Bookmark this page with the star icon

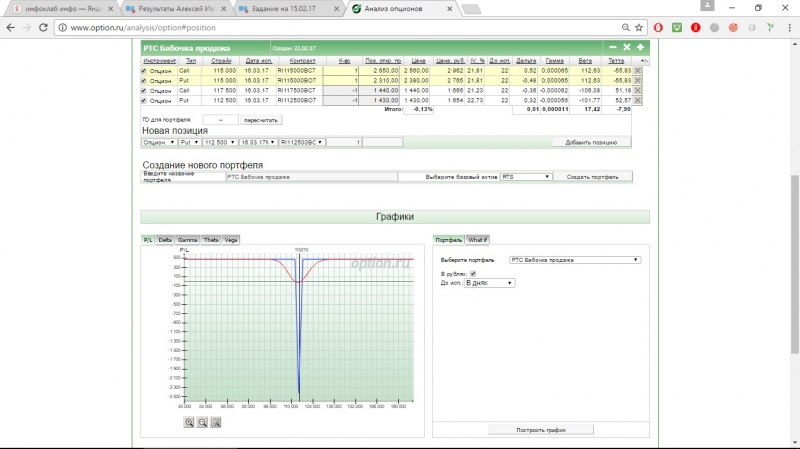(x=641, y=27)
